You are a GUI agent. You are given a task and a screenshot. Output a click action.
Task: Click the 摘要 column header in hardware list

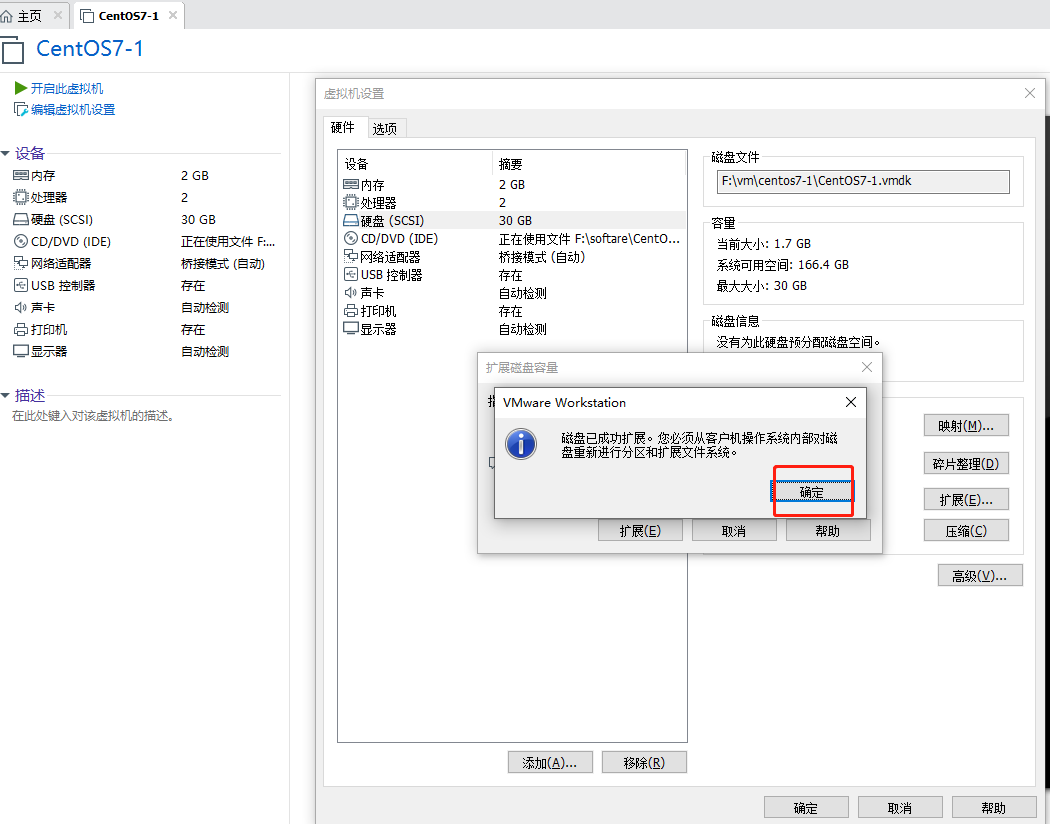510,164
